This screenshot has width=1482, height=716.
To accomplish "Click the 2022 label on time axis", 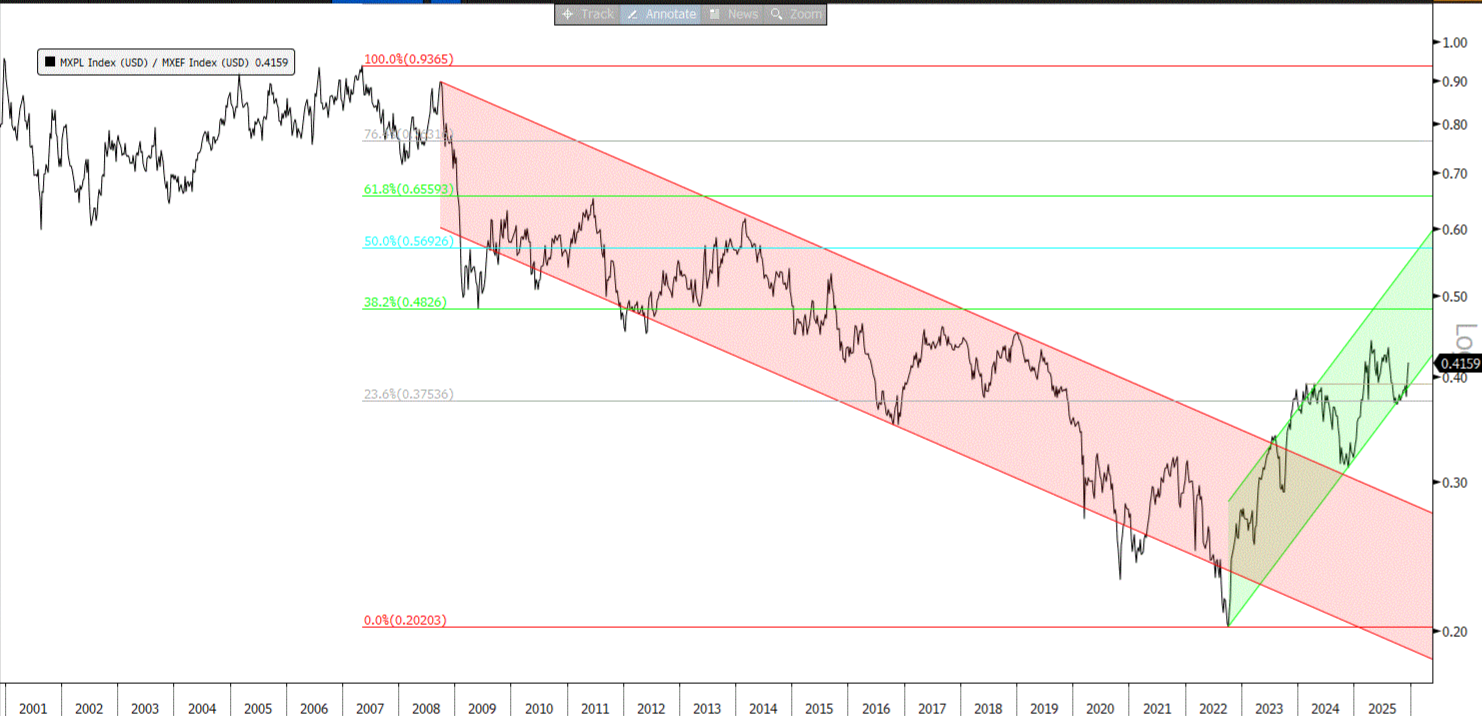I will (1213, 708).
